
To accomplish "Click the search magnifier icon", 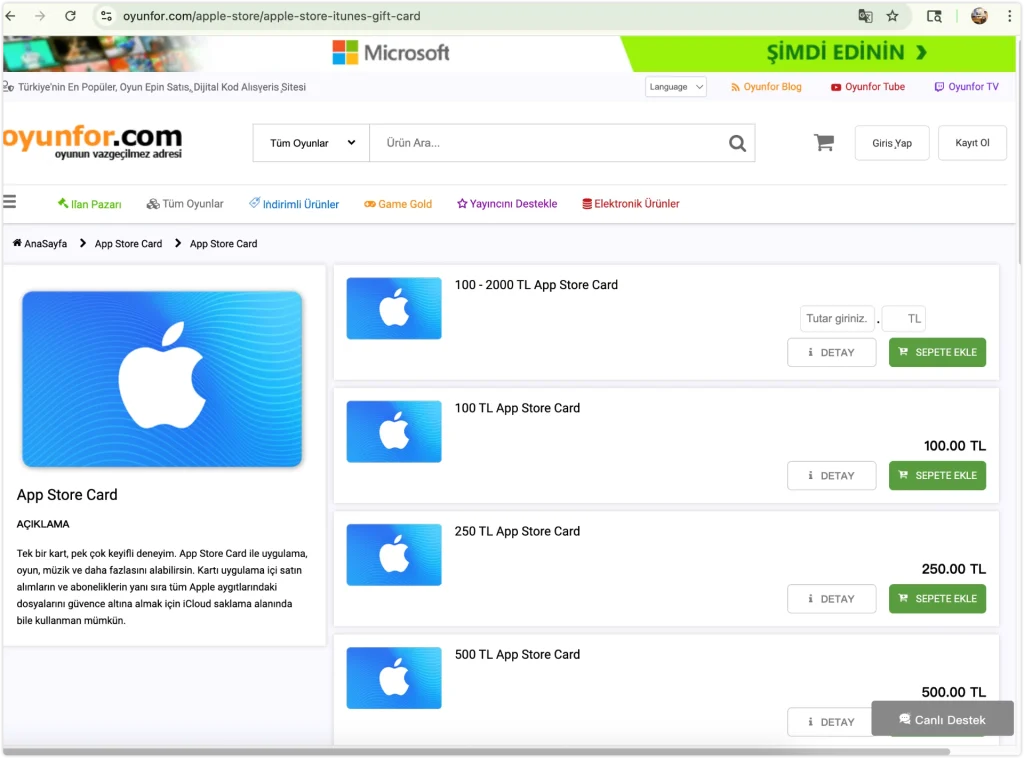I will click(737, 143).
